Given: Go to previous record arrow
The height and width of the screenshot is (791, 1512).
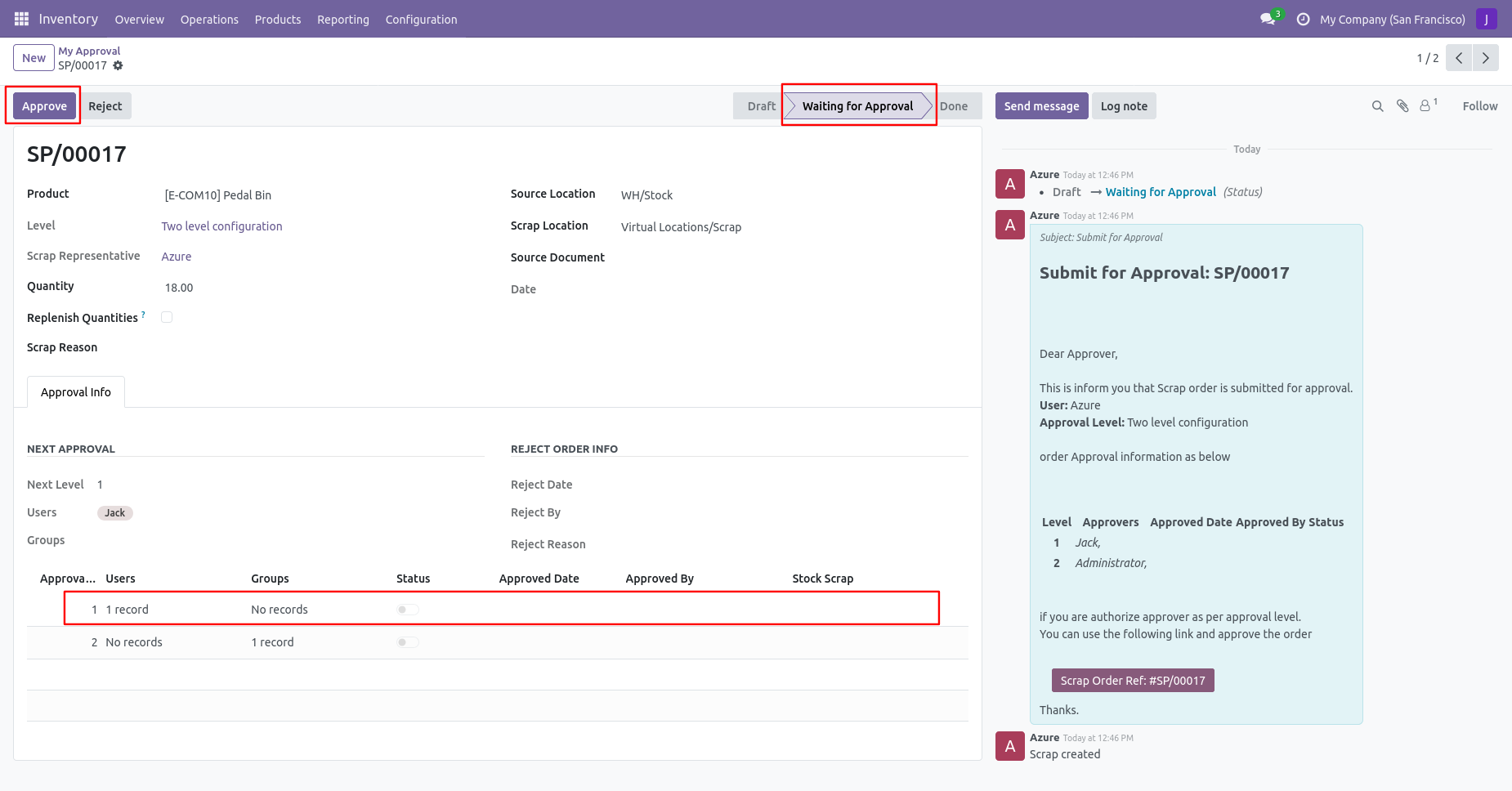Looking at the screenshot, I should click(1459, 58).
